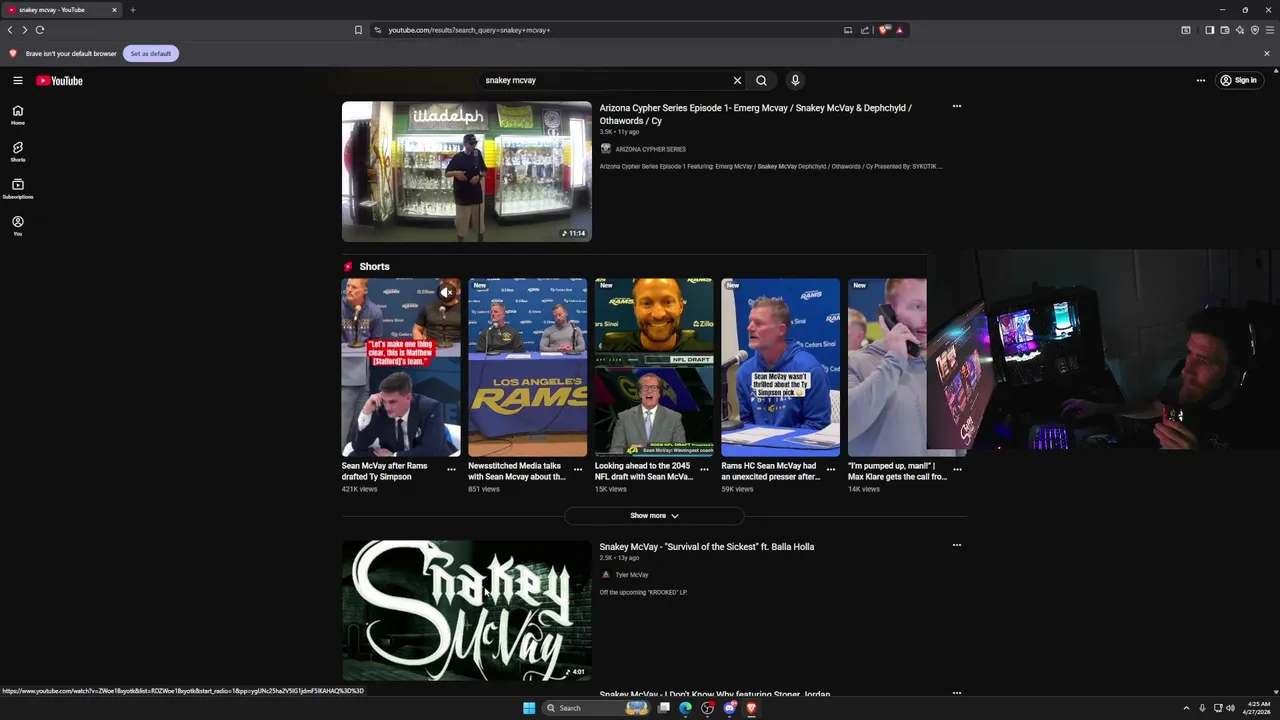Open Microsoft Edge from the taskbar
This screenshot has width=1280, height=720.
[685, 708]
